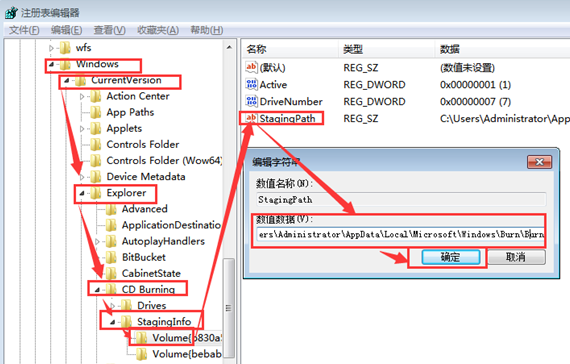This screenshot has width=570, height=364.
Task: Expand the AutoplayHandlers tree node
Action: 97,241
